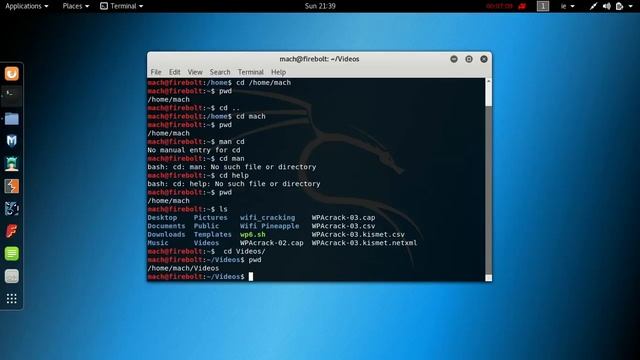Click Music in the ls listing

(x=158, y=243)
